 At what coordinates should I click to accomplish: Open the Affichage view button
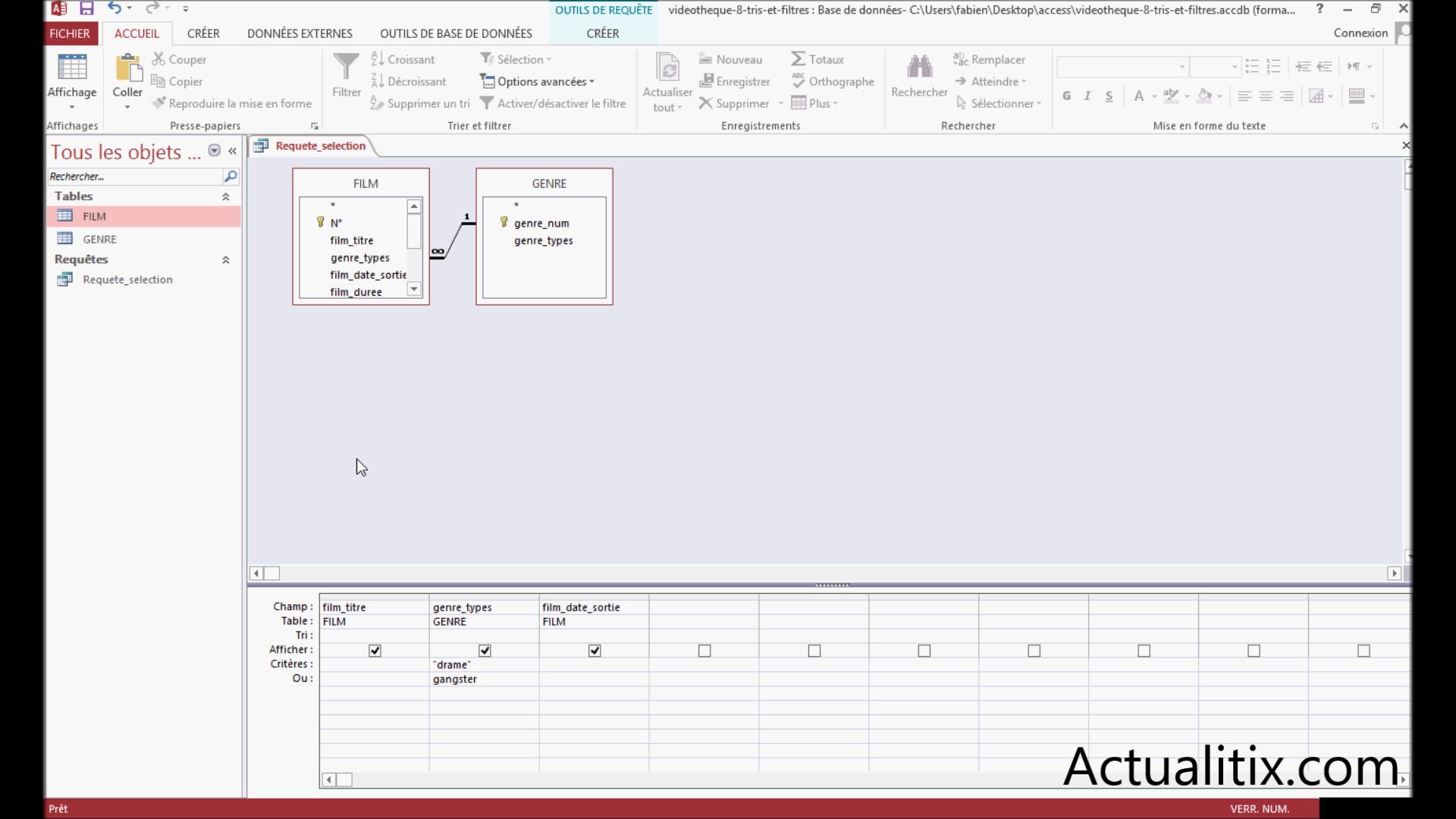[x=72, y=82]
